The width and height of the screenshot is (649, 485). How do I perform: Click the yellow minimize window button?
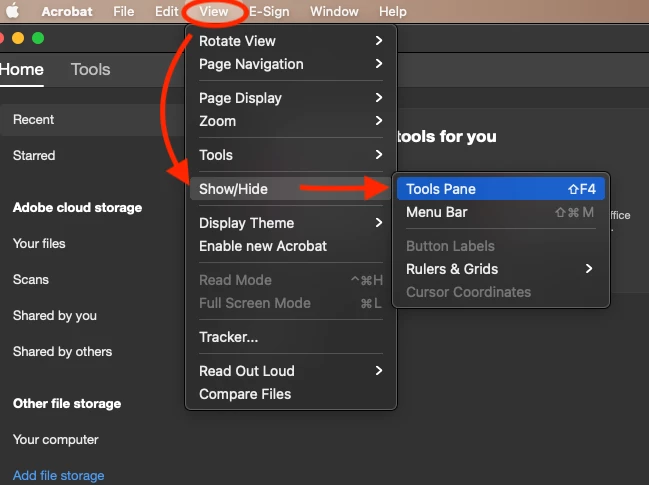18,38
